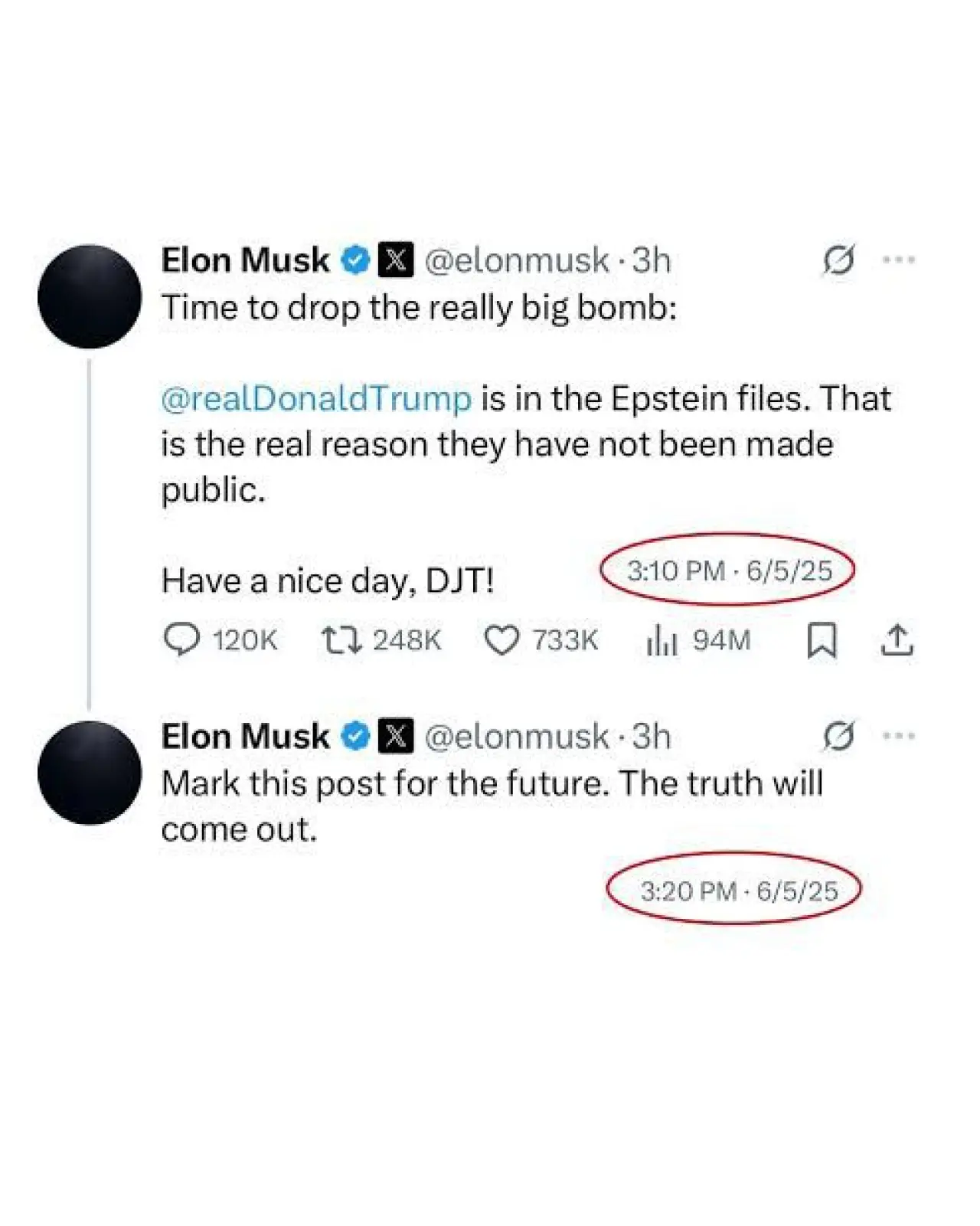This screenshot has height=1226, width=980.
Task: Click @elonmusk handle on second post
Action: coord(517,737)
